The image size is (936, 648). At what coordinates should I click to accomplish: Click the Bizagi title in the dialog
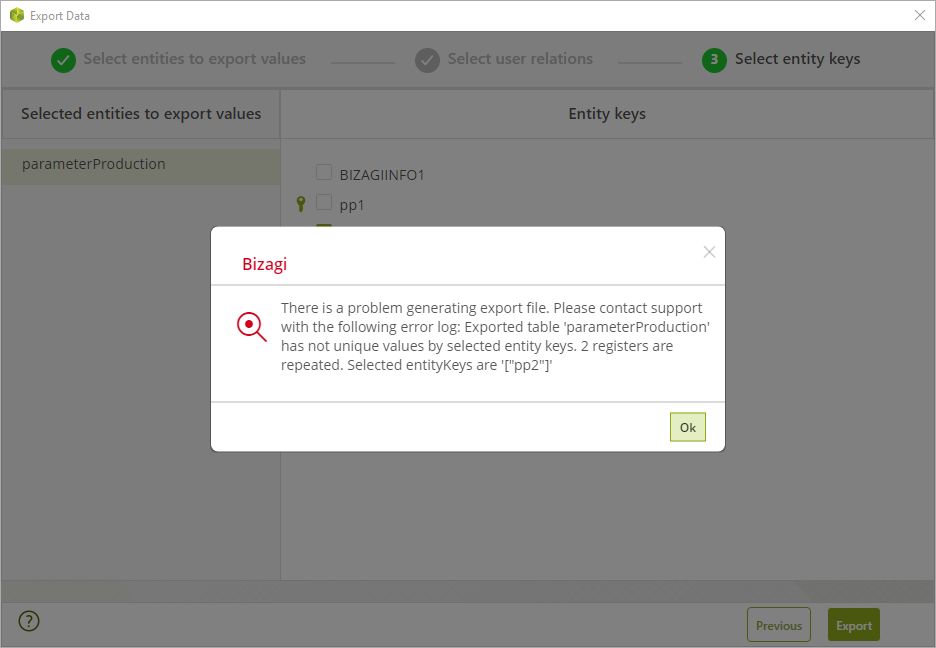click(264, 264)
